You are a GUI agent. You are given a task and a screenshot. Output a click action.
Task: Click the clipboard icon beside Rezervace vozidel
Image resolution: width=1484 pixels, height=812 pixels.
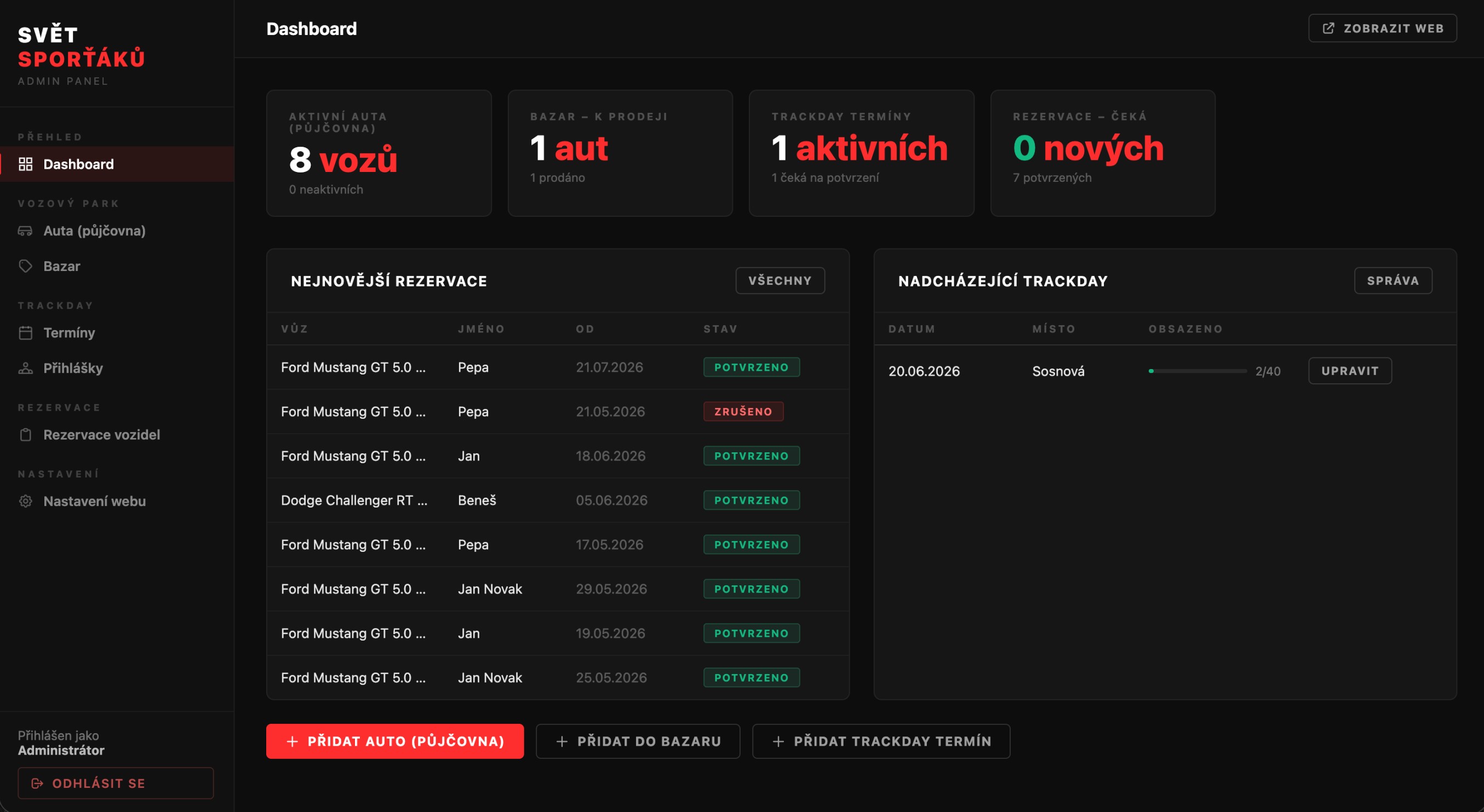coord(25,435)
